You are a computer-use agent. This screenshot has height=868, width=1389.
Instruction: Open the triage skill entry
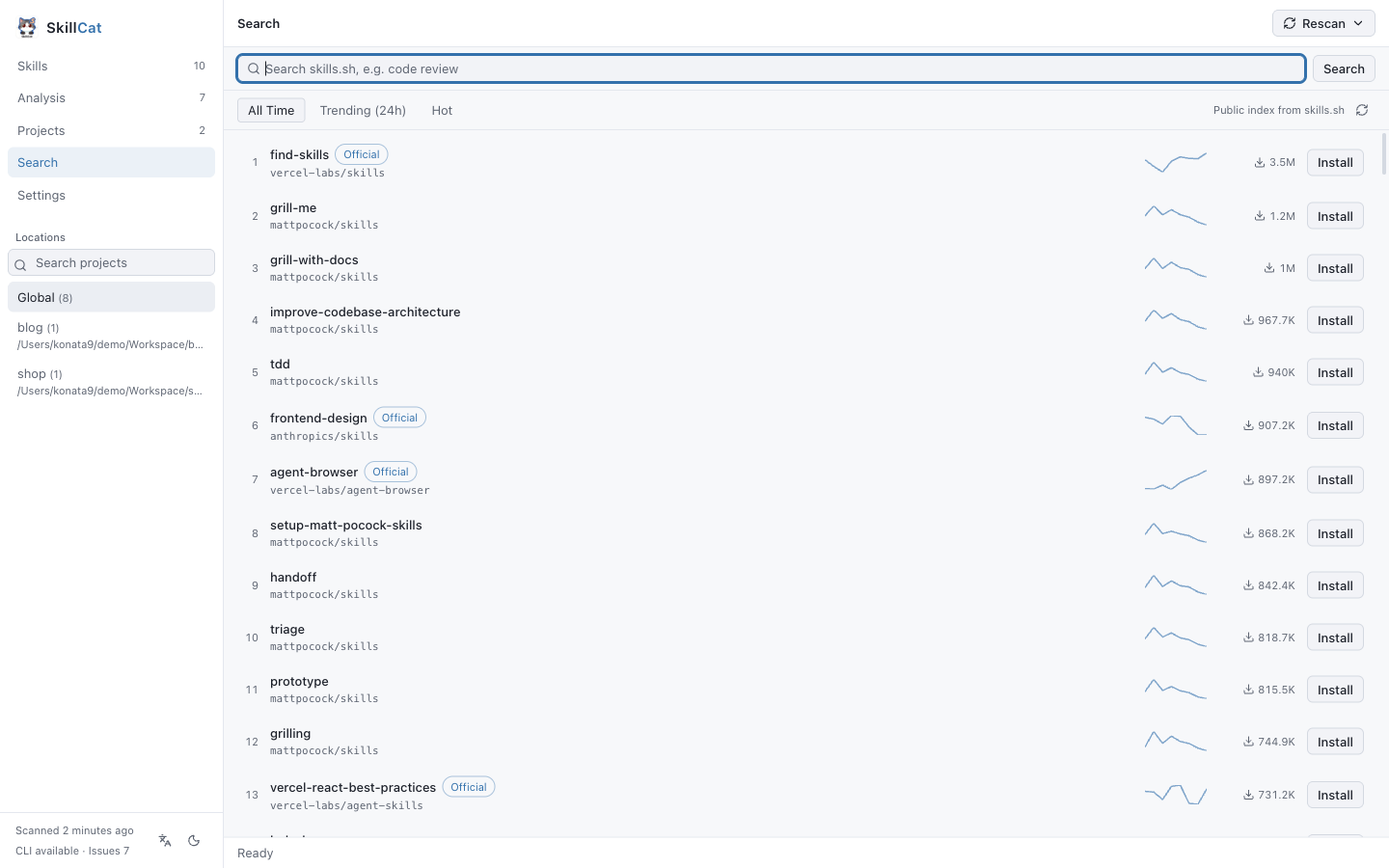pyautogui.click(x=287, y=629)
